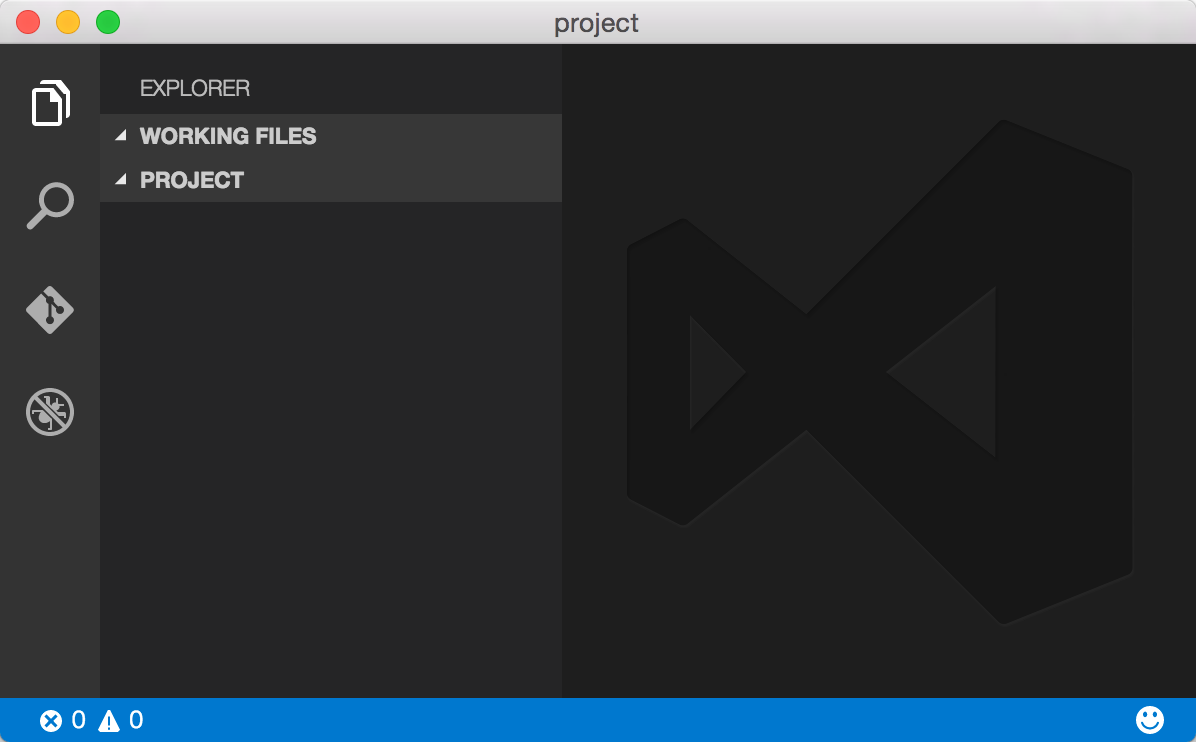Switch to the Git source control view
Screen dimensions: 1196x742
(x=50, y=310)
